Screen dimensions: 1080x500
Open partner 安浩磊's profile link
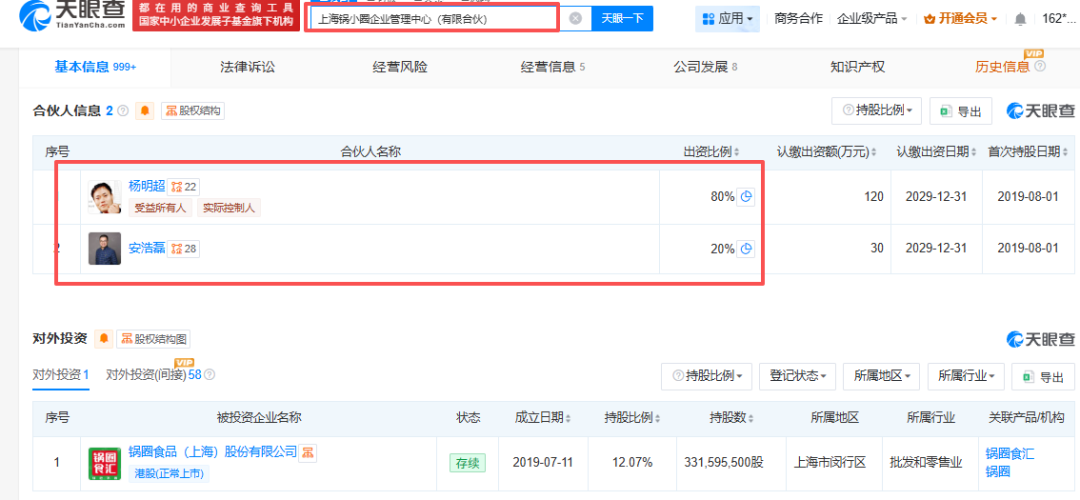(x=147, y=248)
